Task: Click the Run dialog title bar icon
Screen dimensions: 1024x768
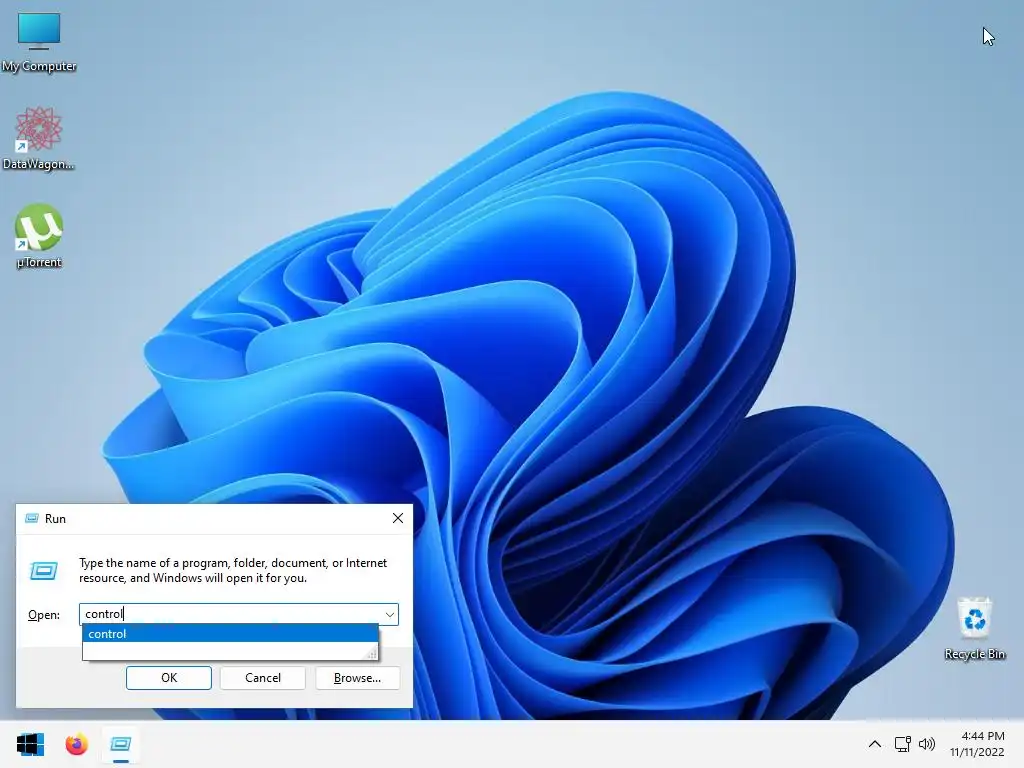Action: coord(31,519)
